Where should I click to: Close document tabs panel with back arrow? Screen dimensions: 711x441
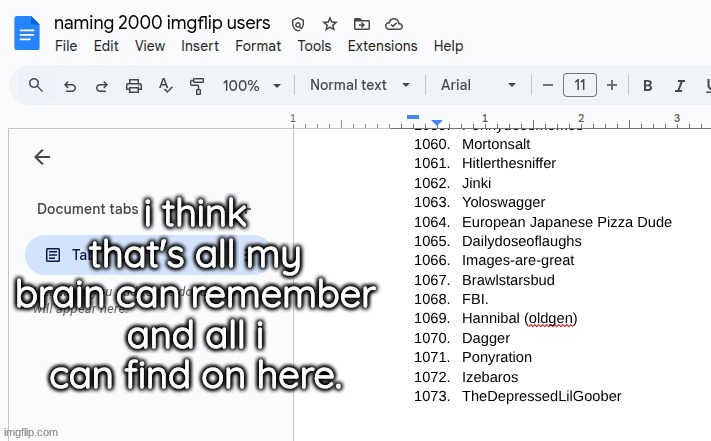(42, 157)
